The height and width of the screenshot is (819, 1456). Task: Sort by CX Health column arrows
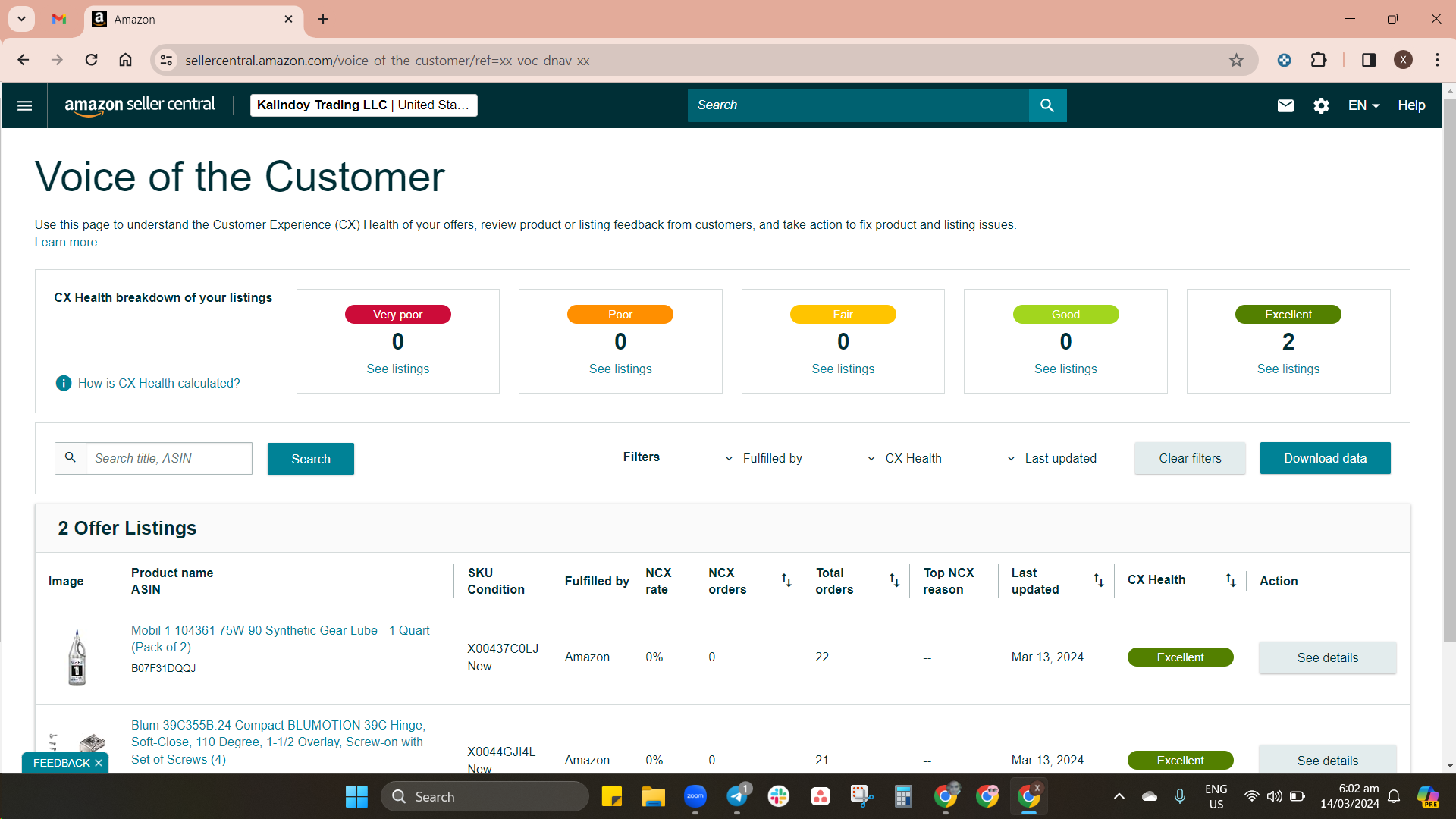pyautogui.click(x=1230, y=580)
